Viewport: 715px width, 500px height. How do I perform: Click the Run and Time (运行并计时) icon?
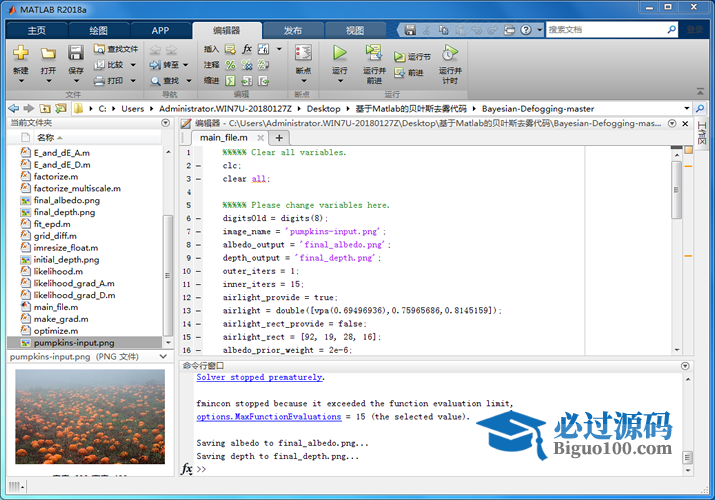[450, 53]
